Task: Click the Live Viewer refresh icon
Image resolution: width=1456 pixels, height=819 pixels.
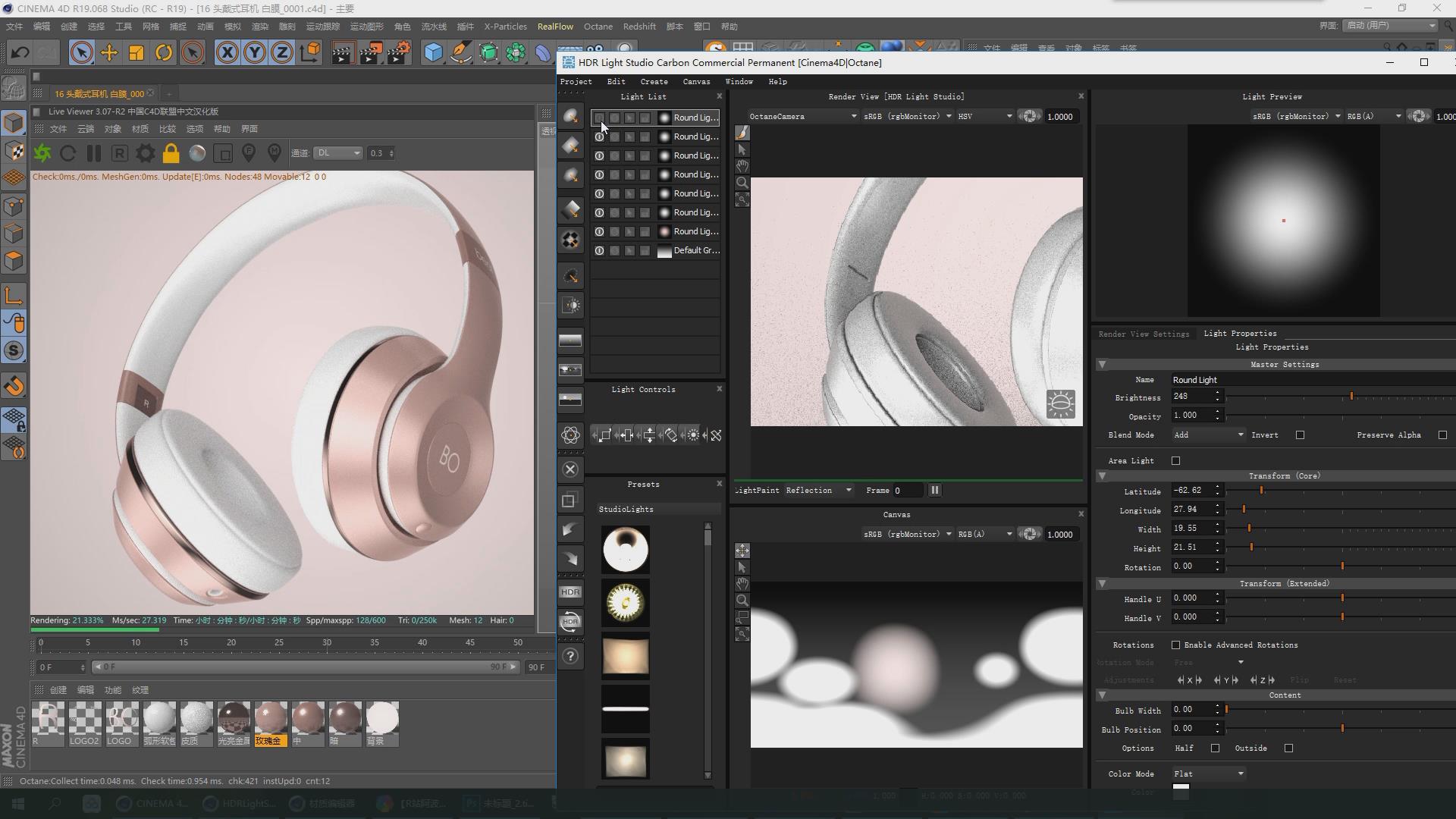Action: (x=68, y=153)
